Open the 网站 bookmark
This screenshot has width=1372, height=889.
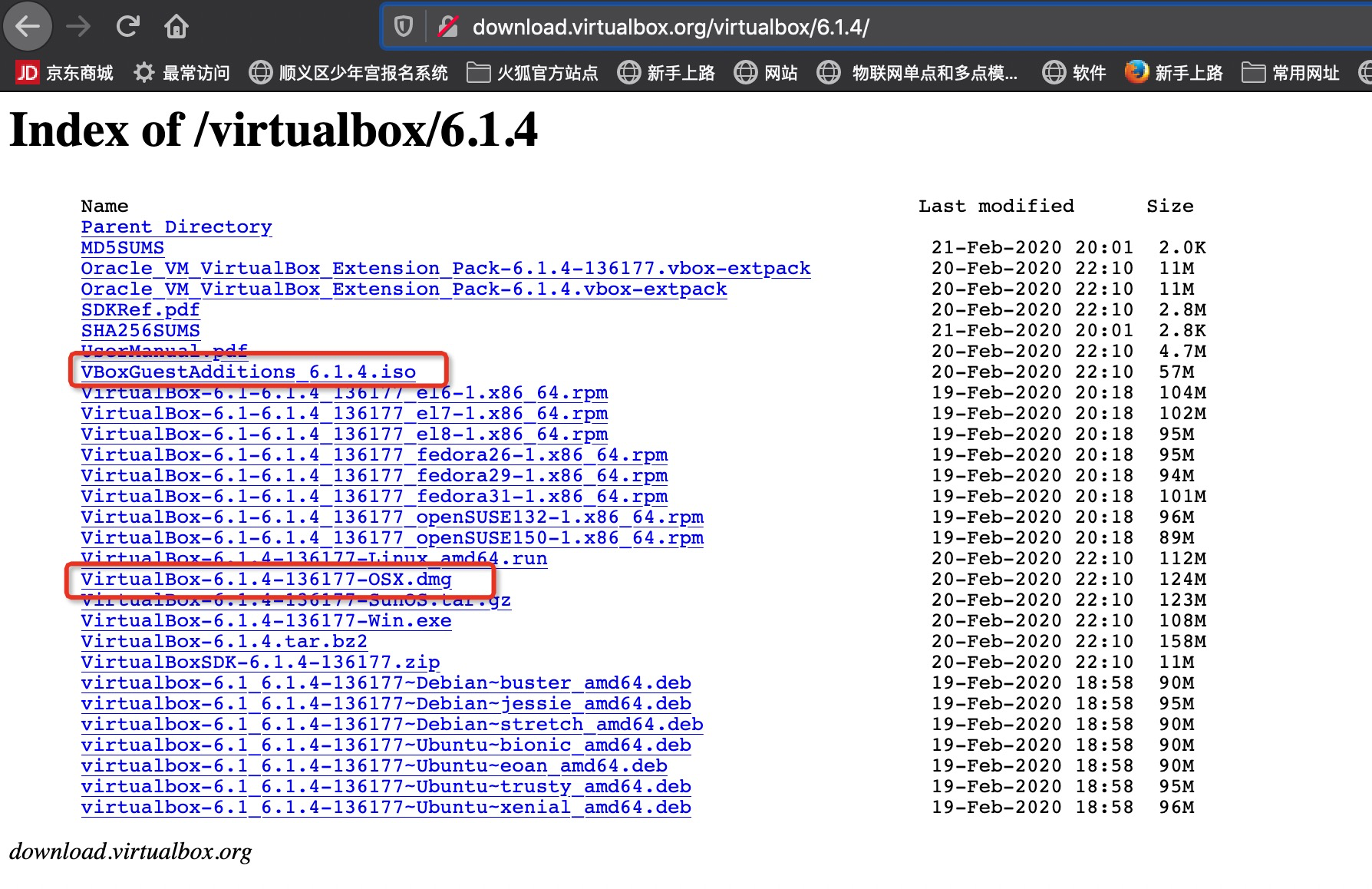766,73
